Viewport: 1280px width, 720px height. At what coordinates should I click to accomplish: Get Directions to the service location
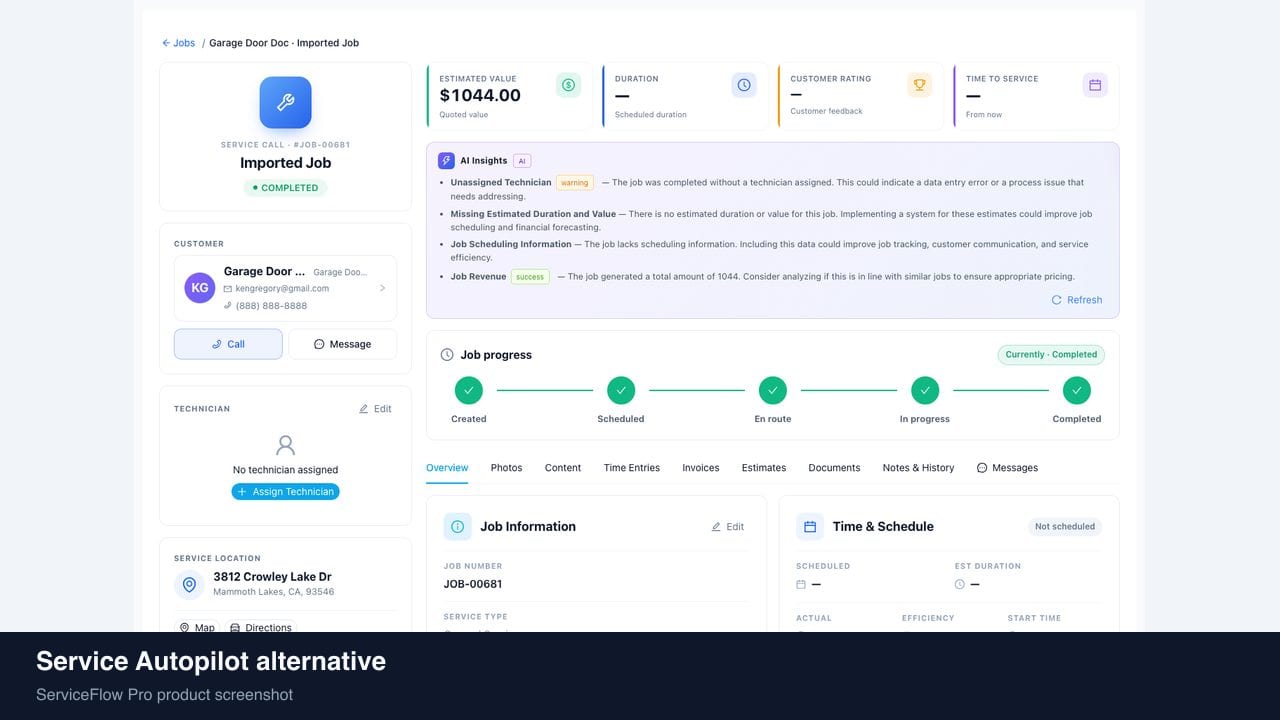click(x=261, y=628)
